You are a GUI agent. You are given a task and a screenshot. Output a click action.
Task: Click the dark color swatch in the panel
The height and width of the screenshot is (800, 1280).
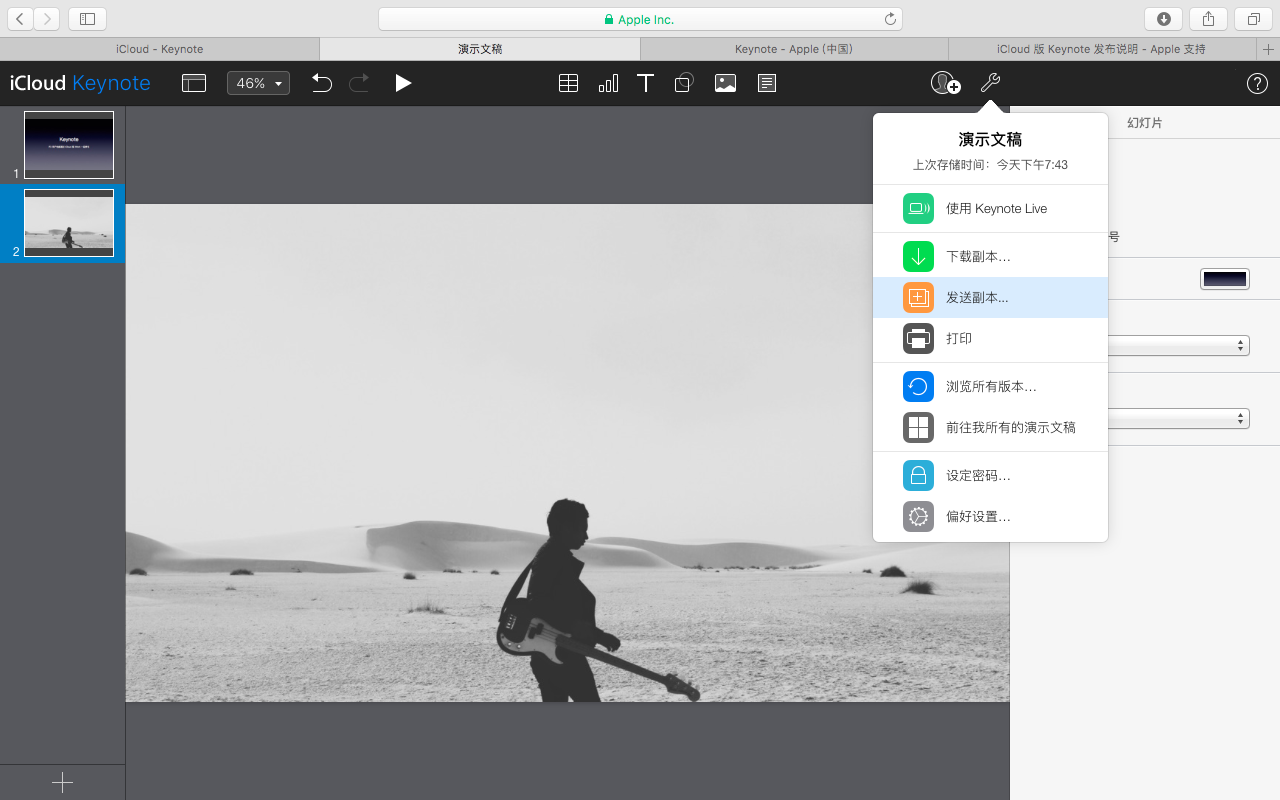(x=1224, y=279)
